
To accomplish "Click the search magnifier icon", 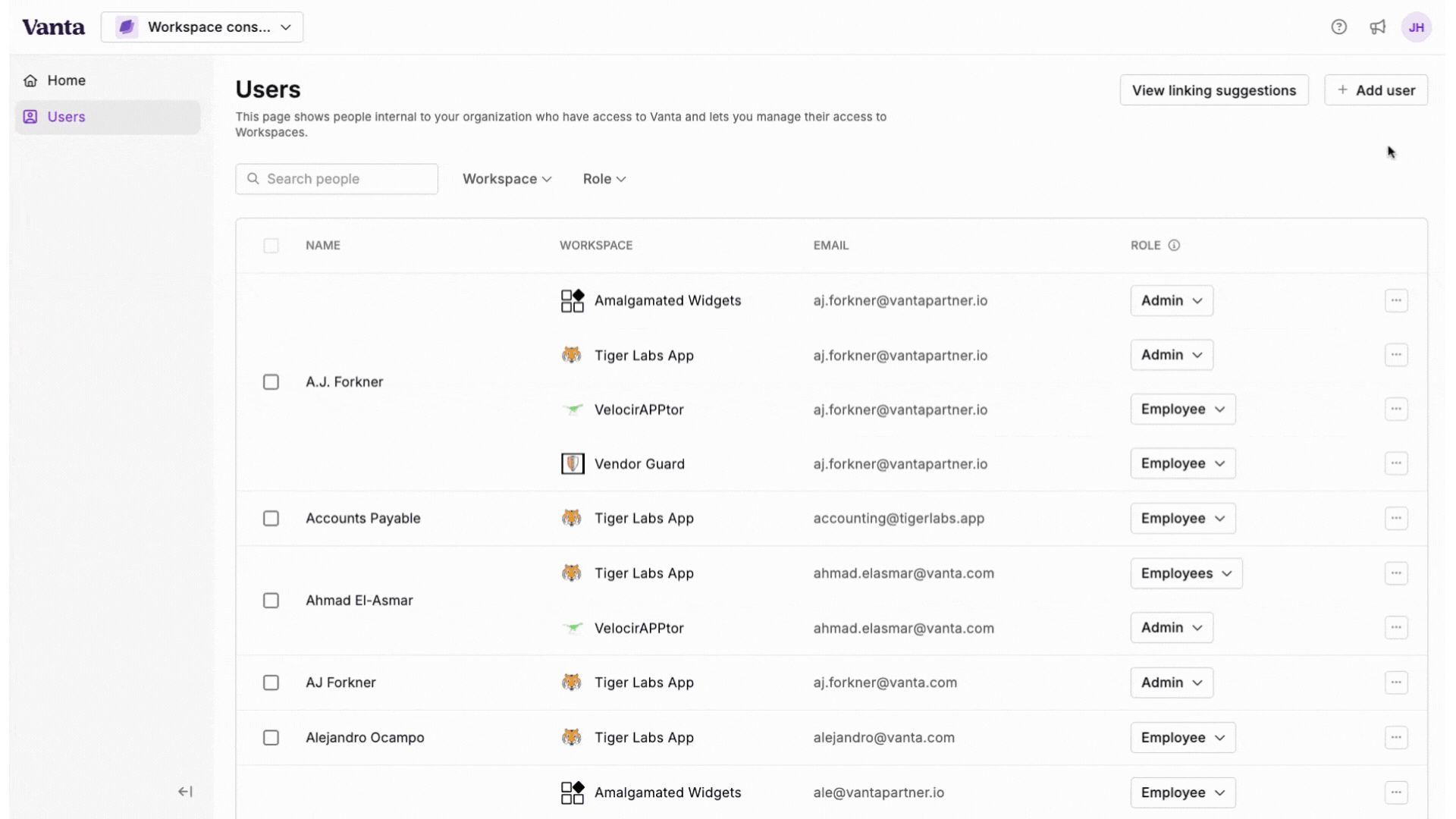I will coord(253,179).
